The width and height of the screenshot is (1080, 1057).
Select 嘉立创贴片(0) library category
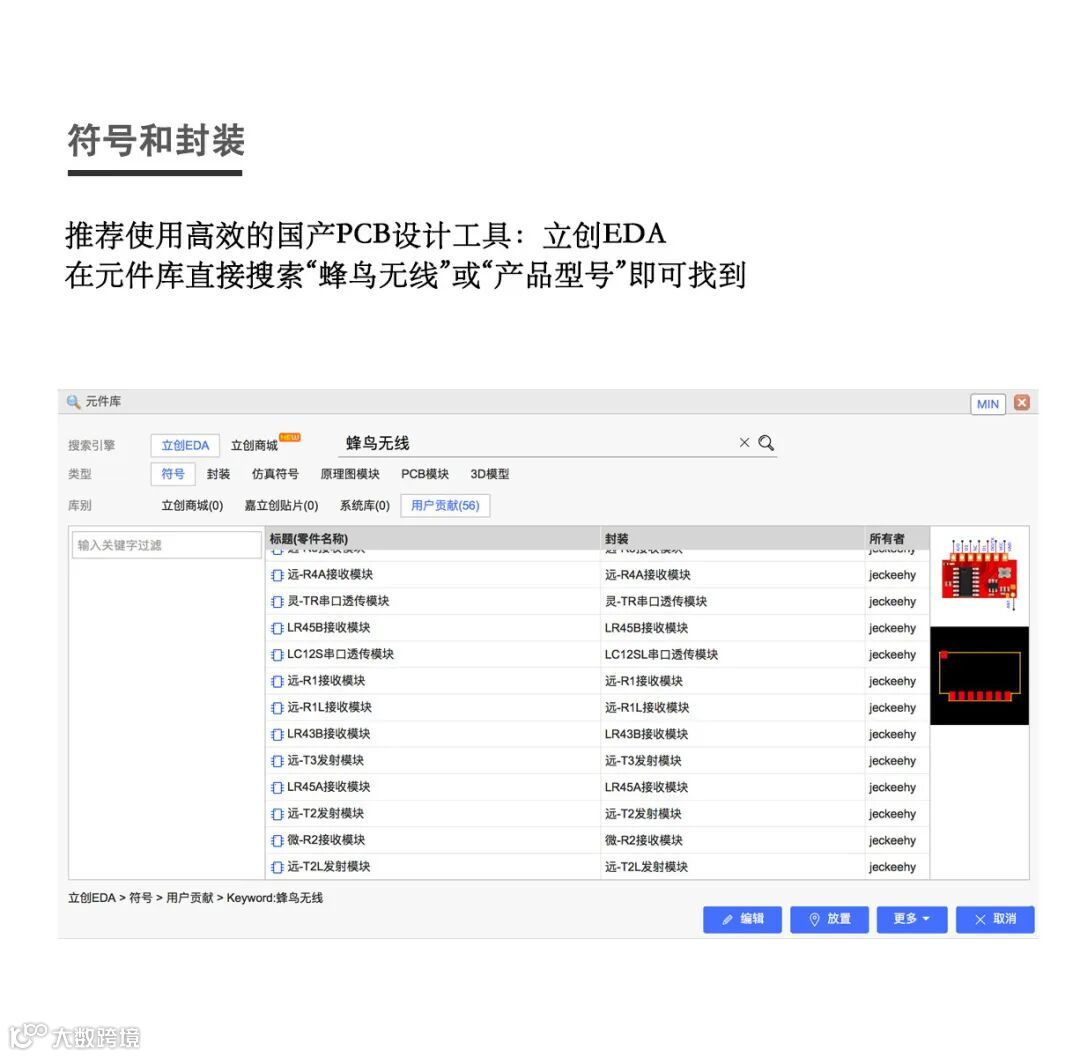[281, 505]
